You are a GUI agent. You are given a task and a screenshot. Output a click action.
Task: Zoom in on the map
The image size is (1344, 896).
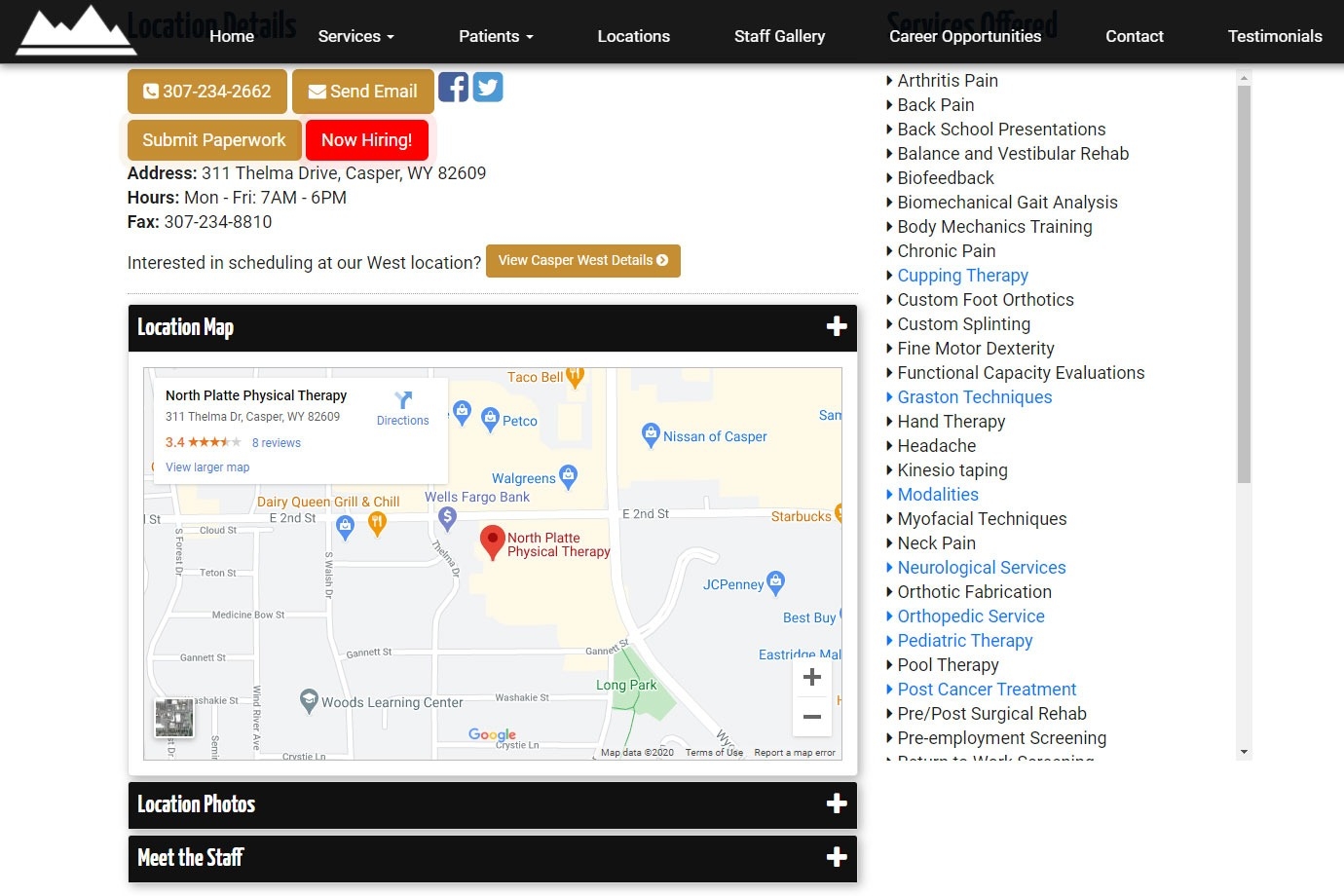812,677
